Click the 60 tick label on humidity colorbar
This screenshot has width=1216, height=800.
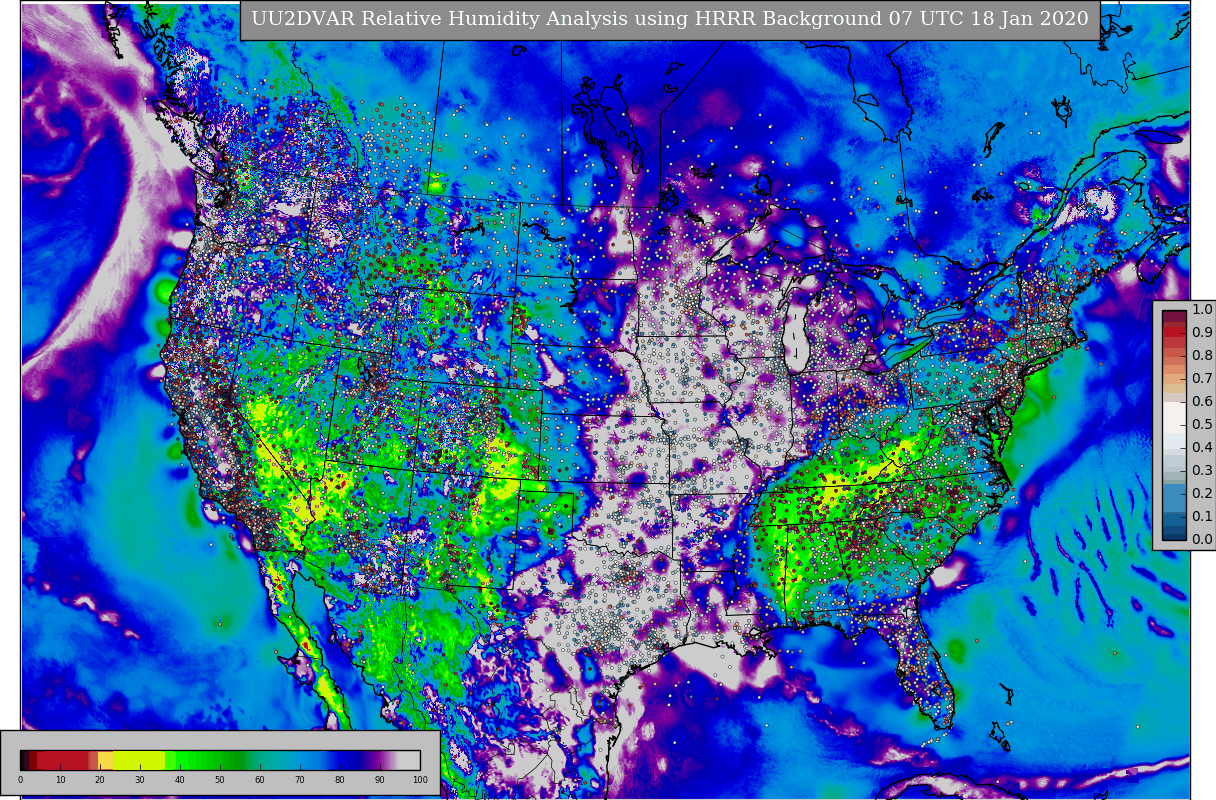click(260, 780)
